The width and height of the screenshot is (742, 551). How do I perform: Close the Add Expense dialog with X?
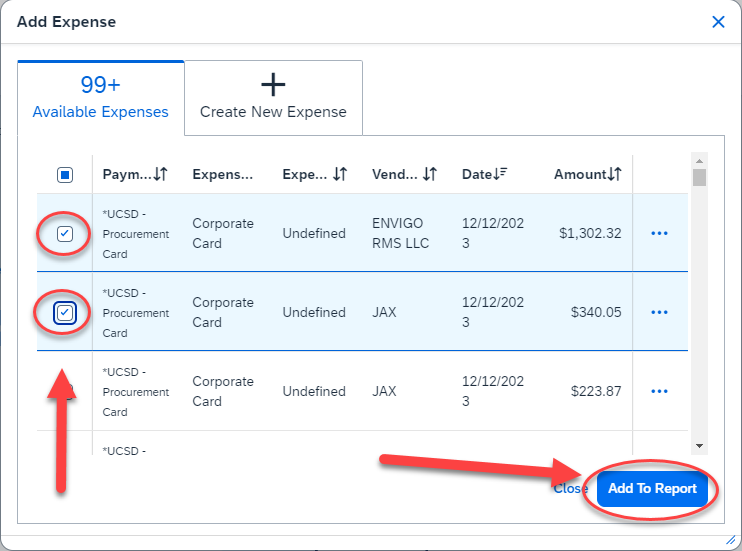click(x=718, y=22)
